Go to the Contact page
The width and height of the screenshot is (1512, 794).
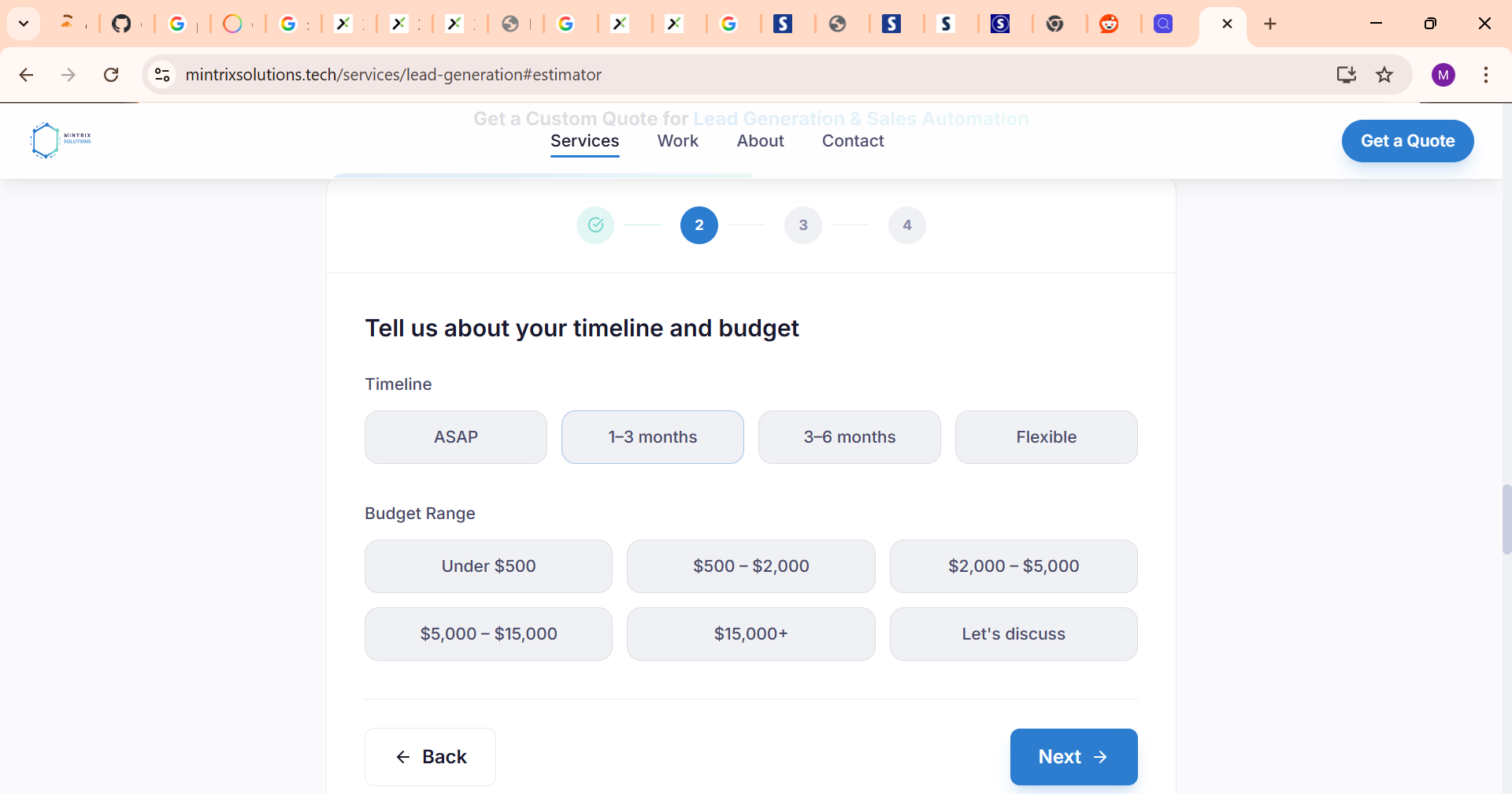[x=853, y=141]
